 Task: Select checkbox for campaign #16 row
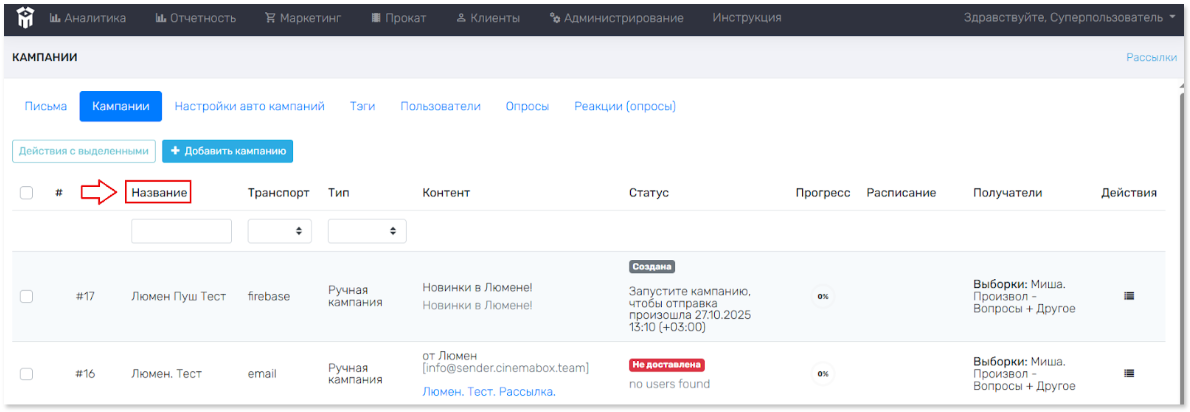27,374
